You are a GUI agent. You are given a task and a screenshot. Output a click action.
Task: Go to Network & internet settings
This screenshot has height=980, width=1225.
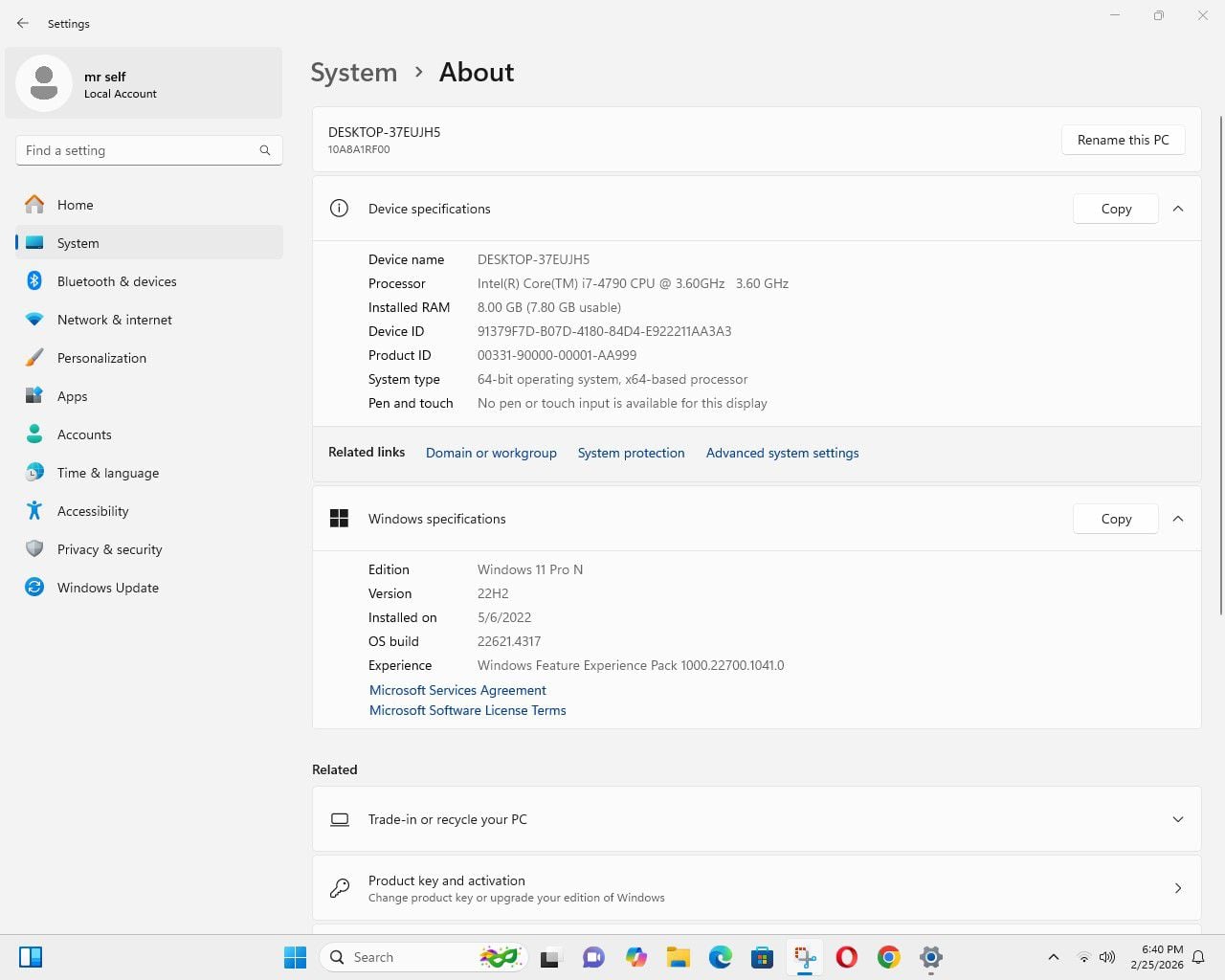coord(149,320)
